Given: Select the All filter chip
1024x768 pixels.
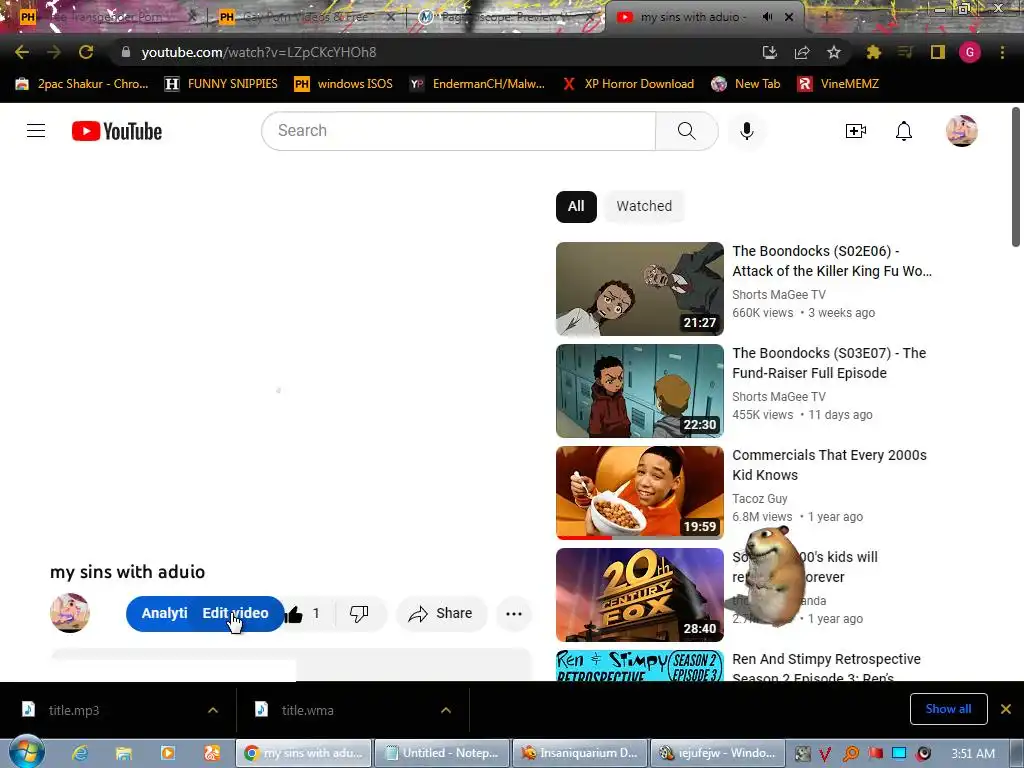Looking at the screenshot, I should (576, 206).
